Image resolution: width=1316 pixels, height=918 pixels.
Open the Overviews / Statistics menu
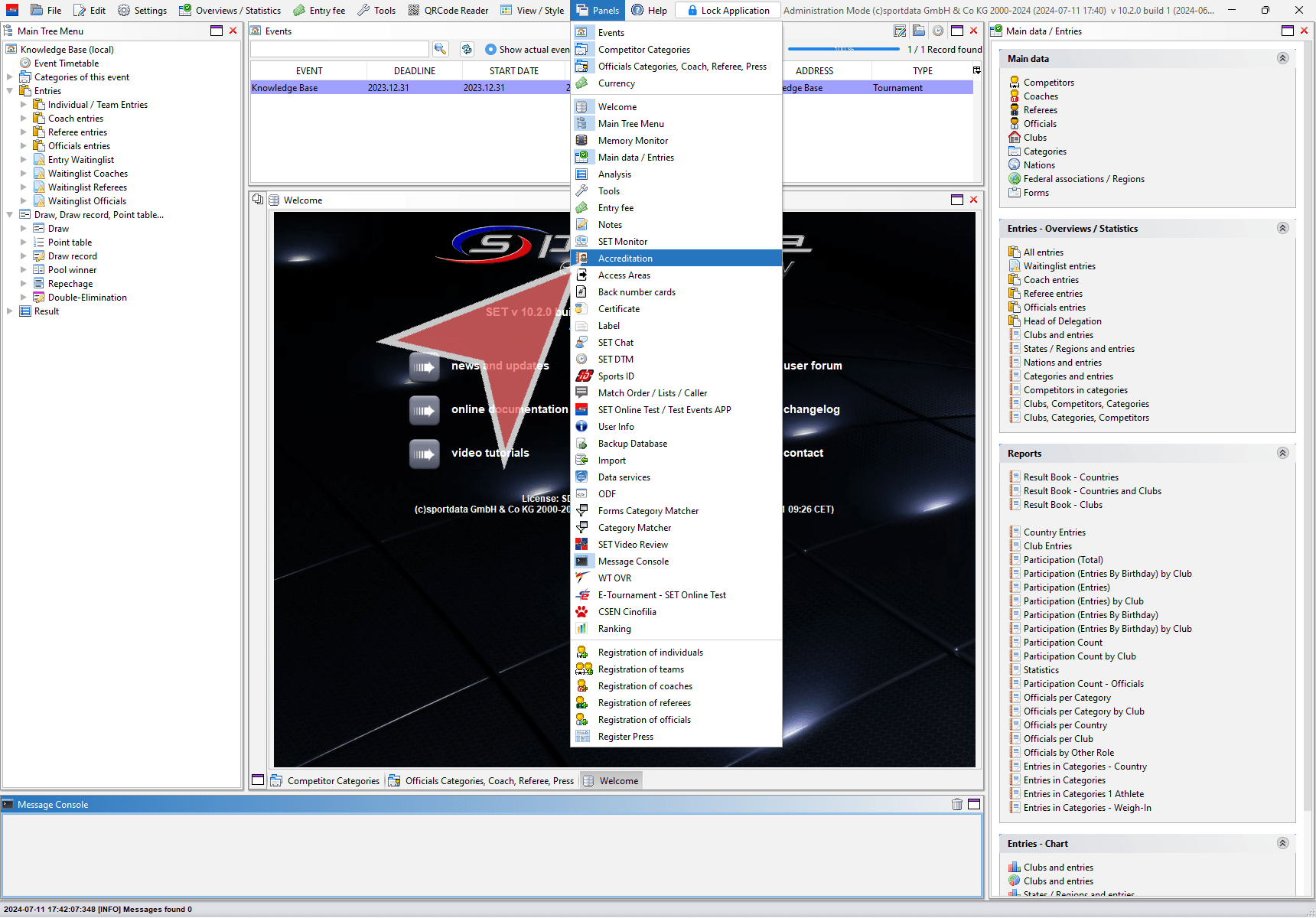pos(230,11)
